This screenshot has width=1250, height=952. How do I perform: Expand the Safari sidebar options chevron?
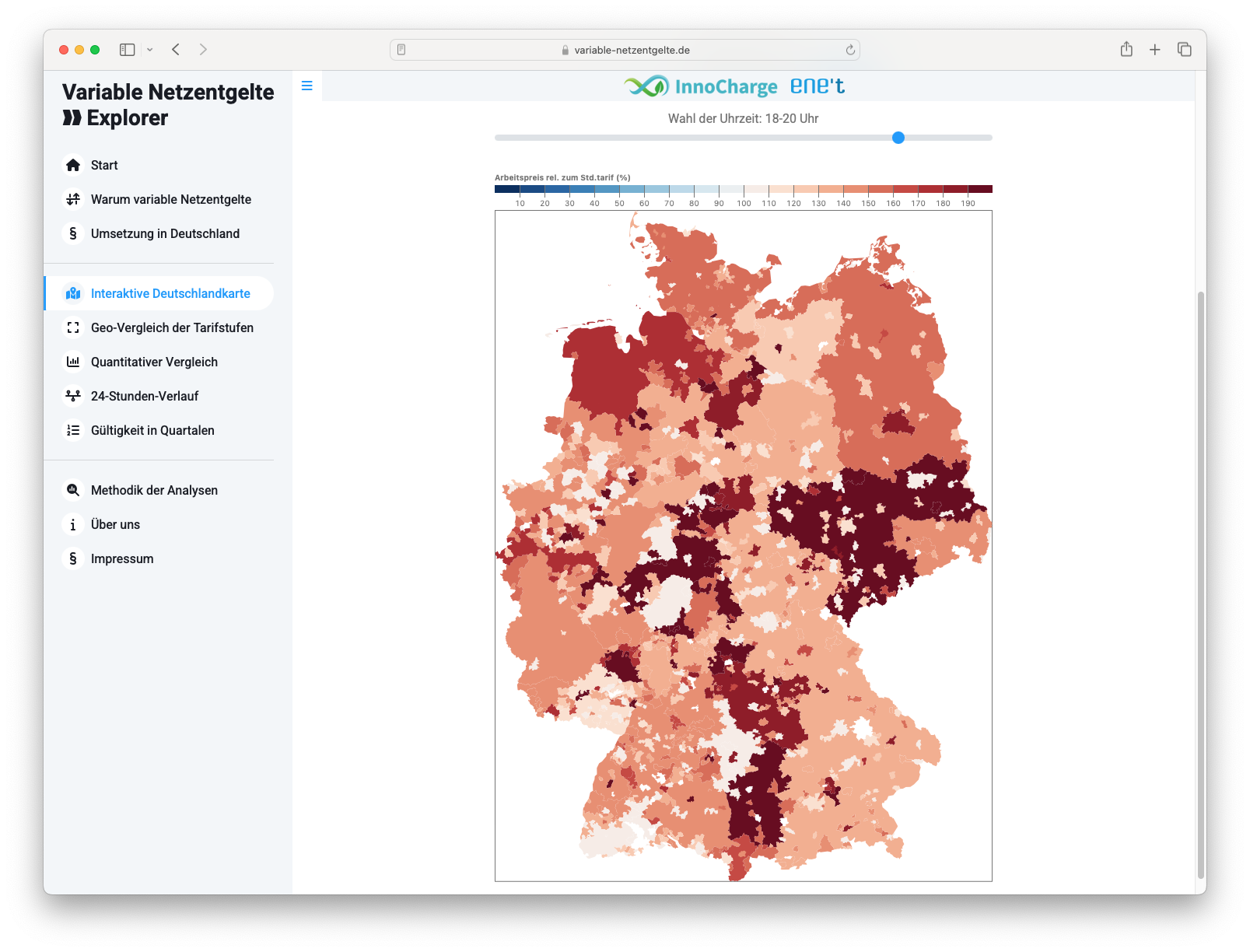pyautogui.click(x=150, y=50)
